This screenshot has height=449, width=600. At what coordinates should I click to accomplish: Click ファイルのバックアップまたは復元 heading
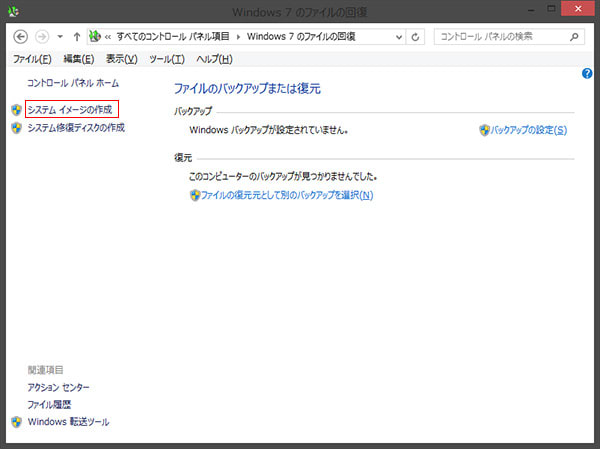click(x=247, y=89)
